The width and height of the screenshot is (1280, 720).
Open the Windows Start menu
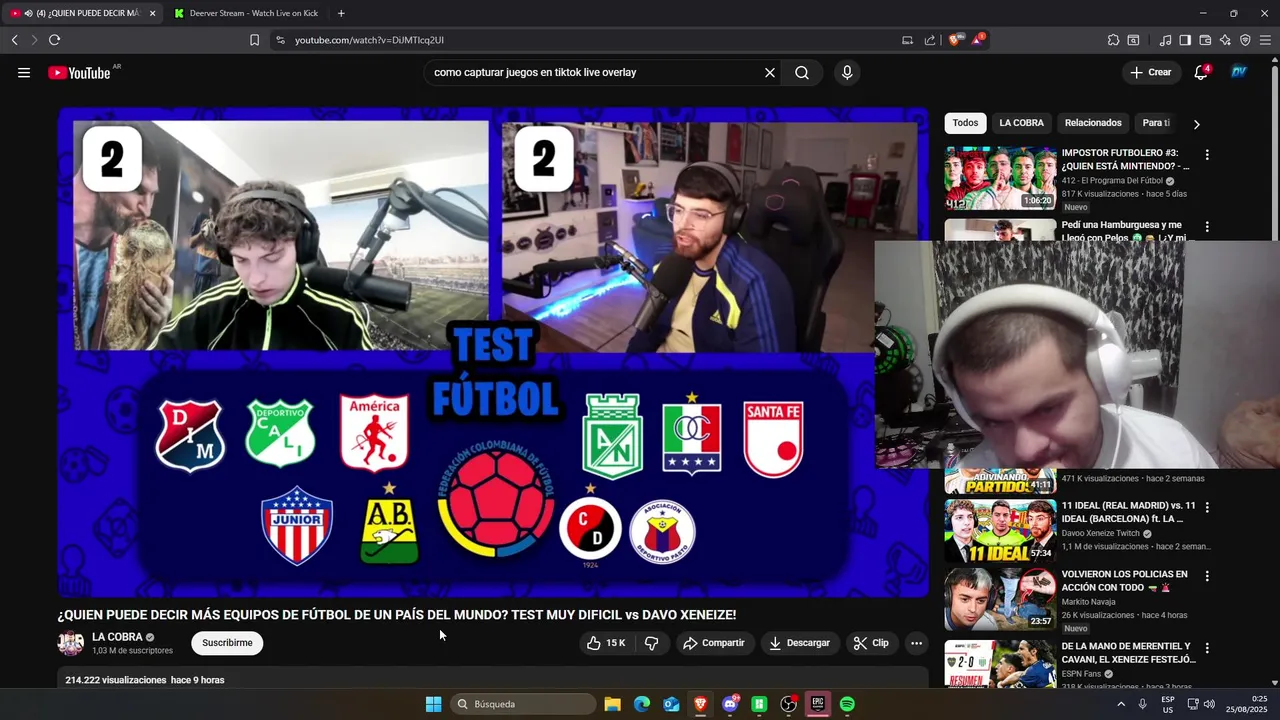point(433,704)
